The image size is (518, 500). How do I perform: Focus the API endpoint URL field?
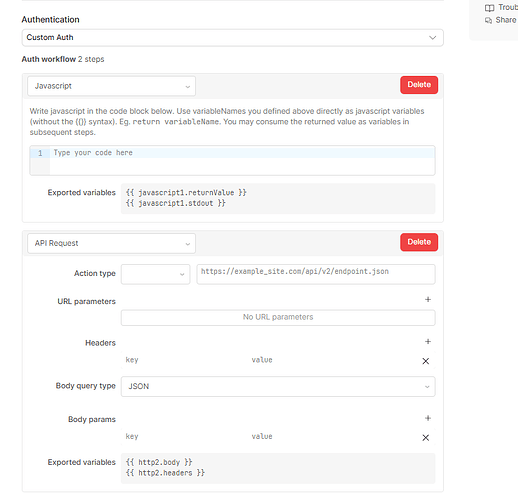(x=316, y=274)
